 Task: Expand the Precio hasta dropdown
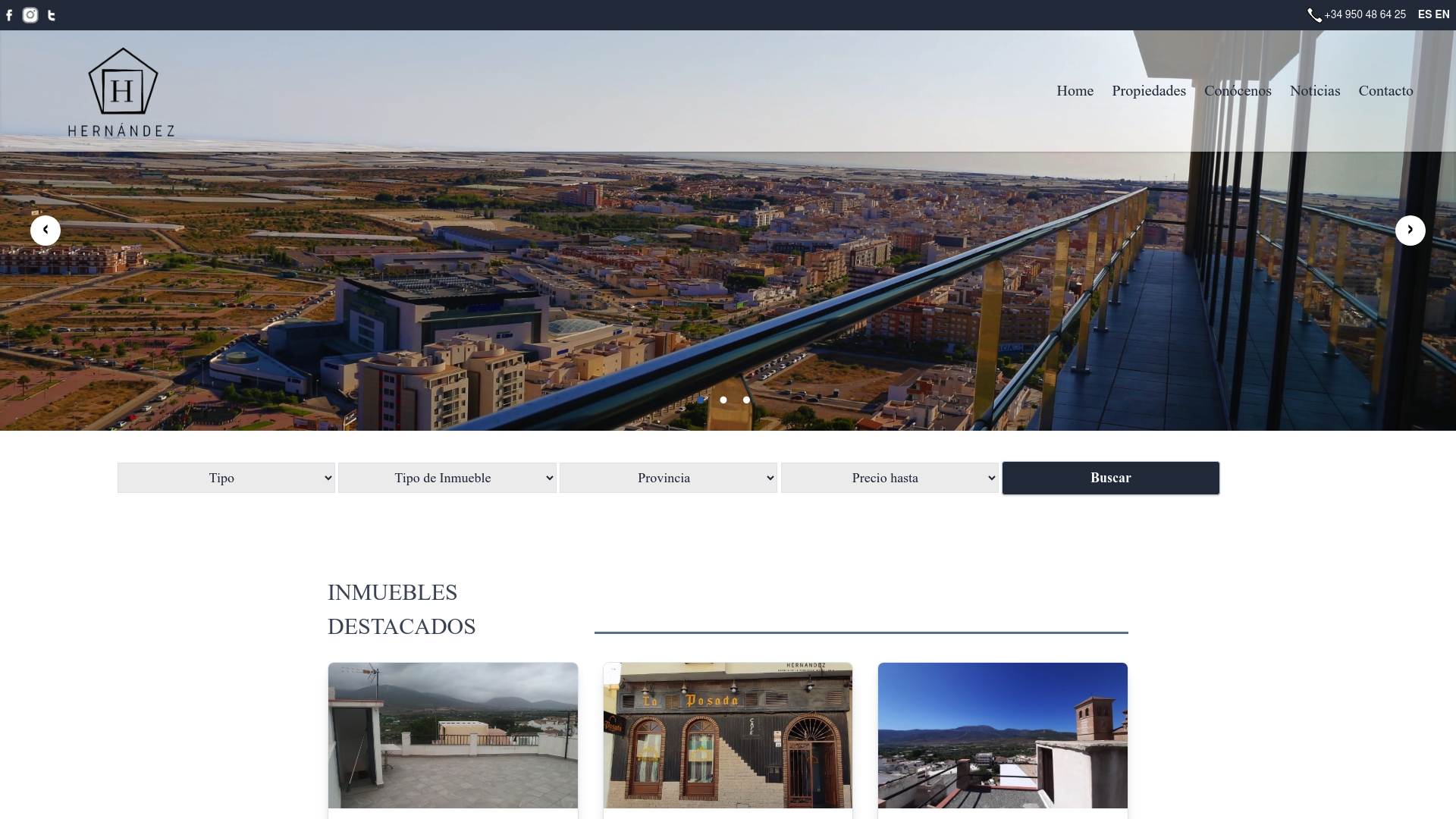click(890, 478)
